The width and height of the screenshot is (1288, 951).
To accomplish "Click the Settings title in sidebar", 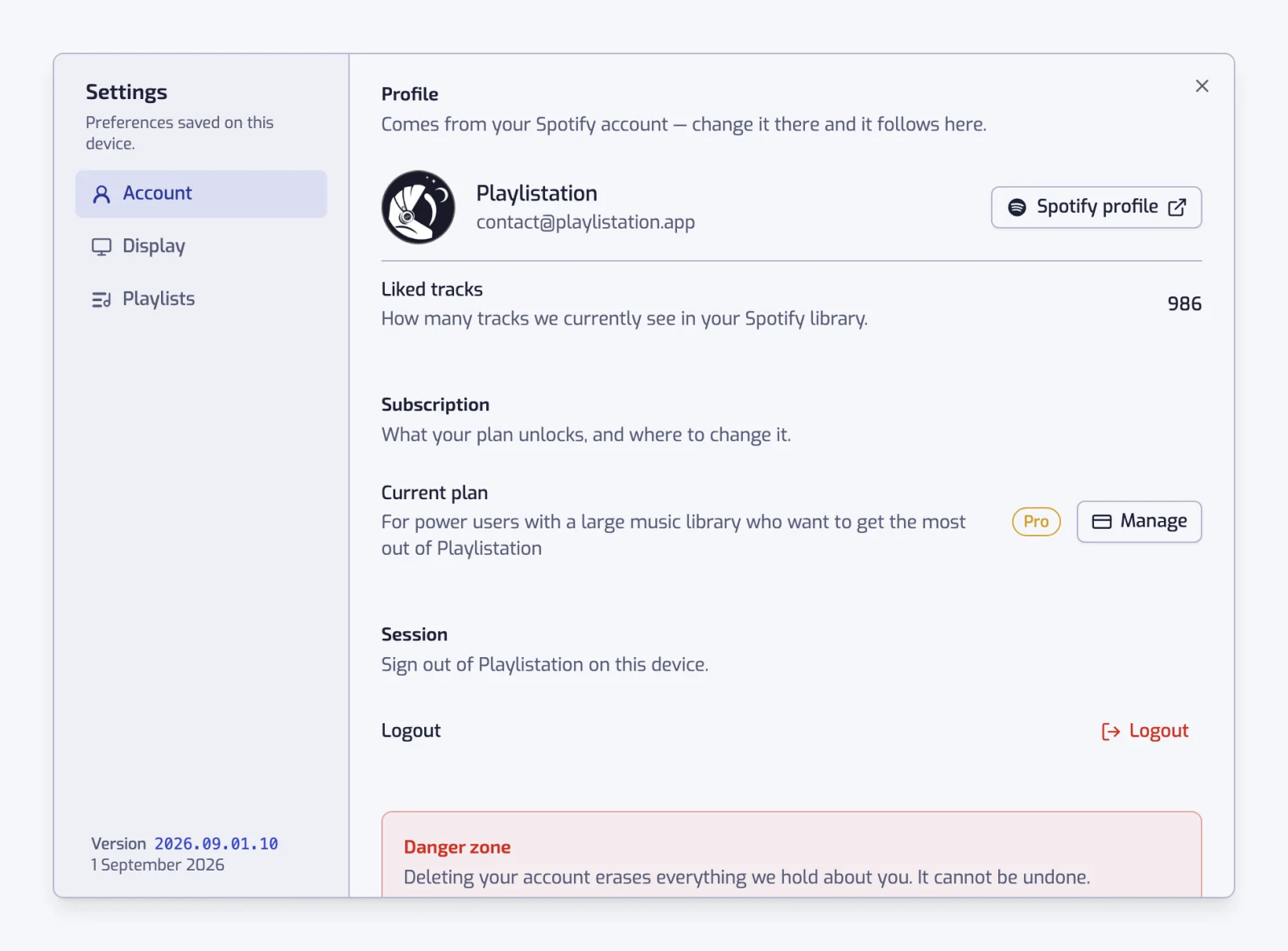I will (x=126, y=93).
